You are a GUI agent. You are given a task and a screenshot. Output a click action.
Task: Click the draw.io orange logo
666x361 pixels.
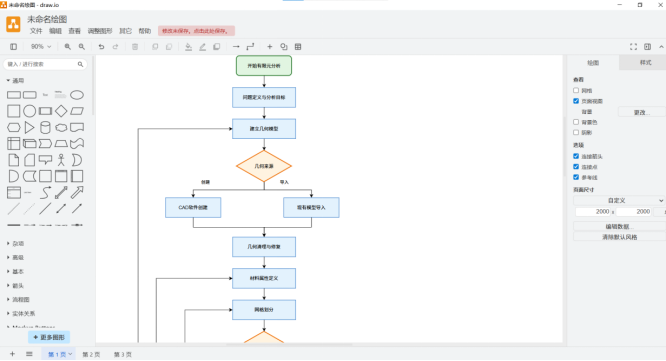[13, 24]
